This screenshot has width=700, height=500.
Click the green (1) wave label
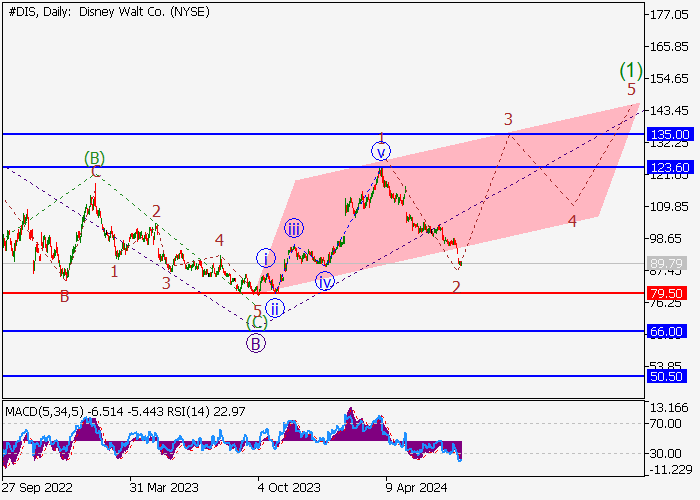[631, 70]
